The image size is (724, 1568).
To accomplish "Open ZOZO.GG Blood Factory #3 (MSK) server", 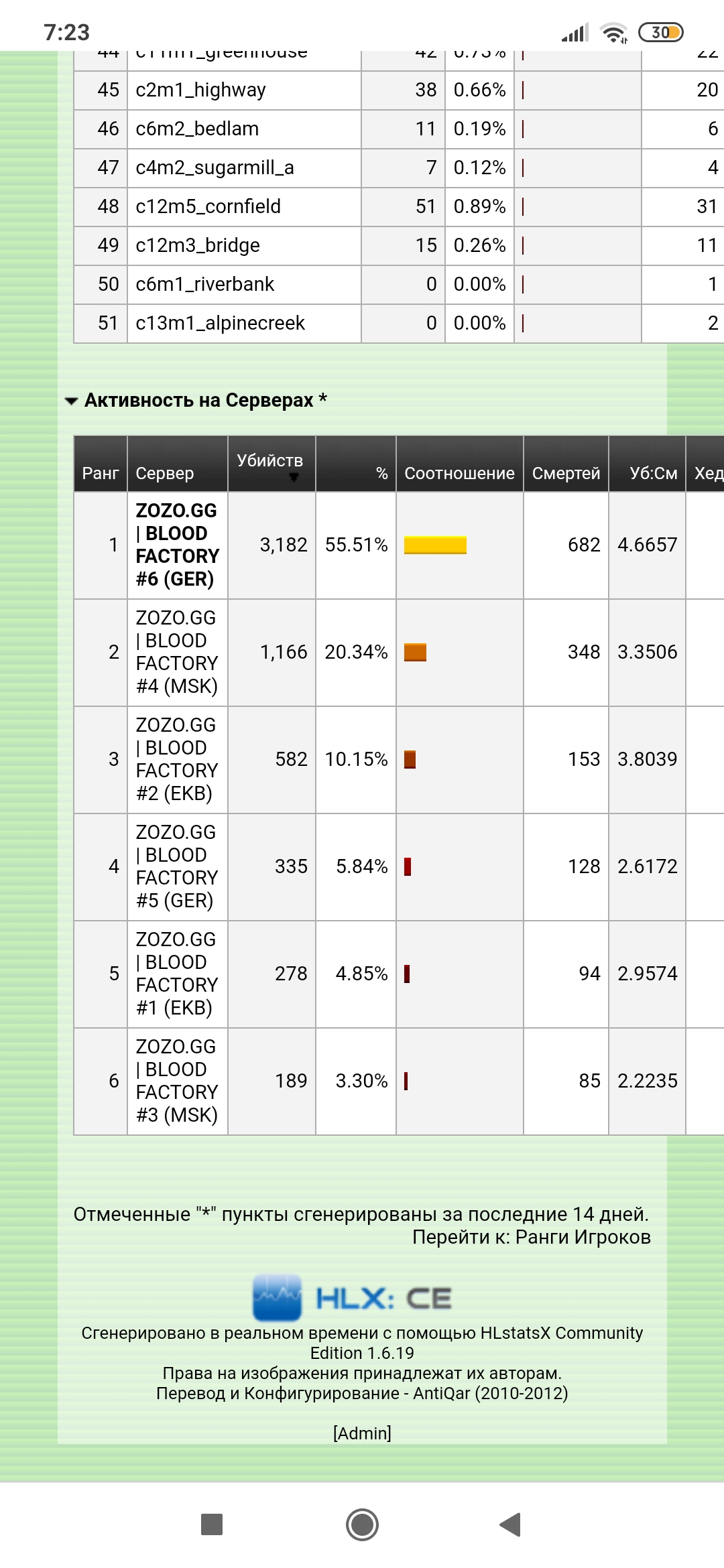I will 177,1081.
